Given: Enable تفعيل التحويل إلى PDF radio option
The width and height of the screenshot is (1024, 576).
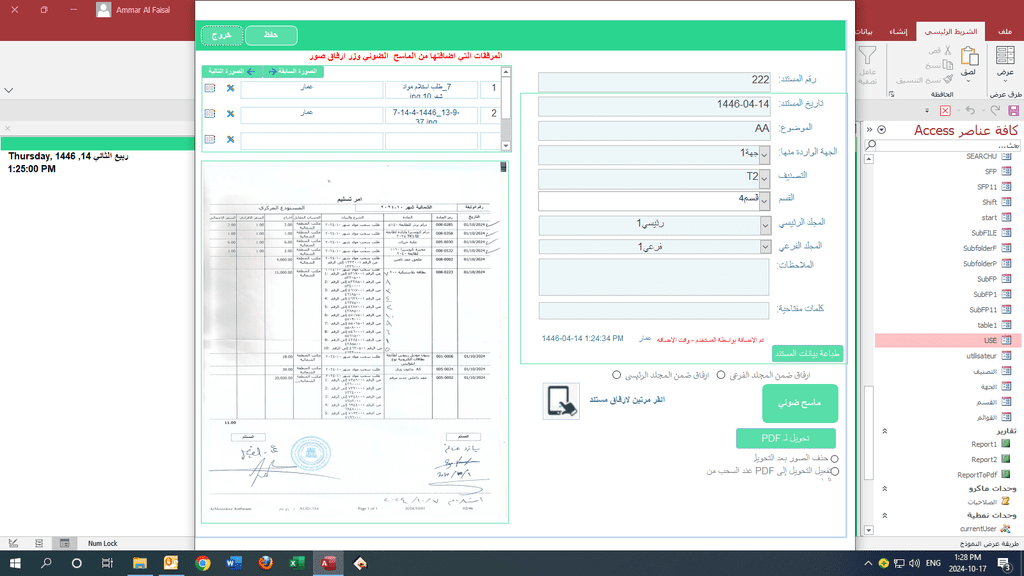Looking at the screenshot, I should tap(835, 471).
